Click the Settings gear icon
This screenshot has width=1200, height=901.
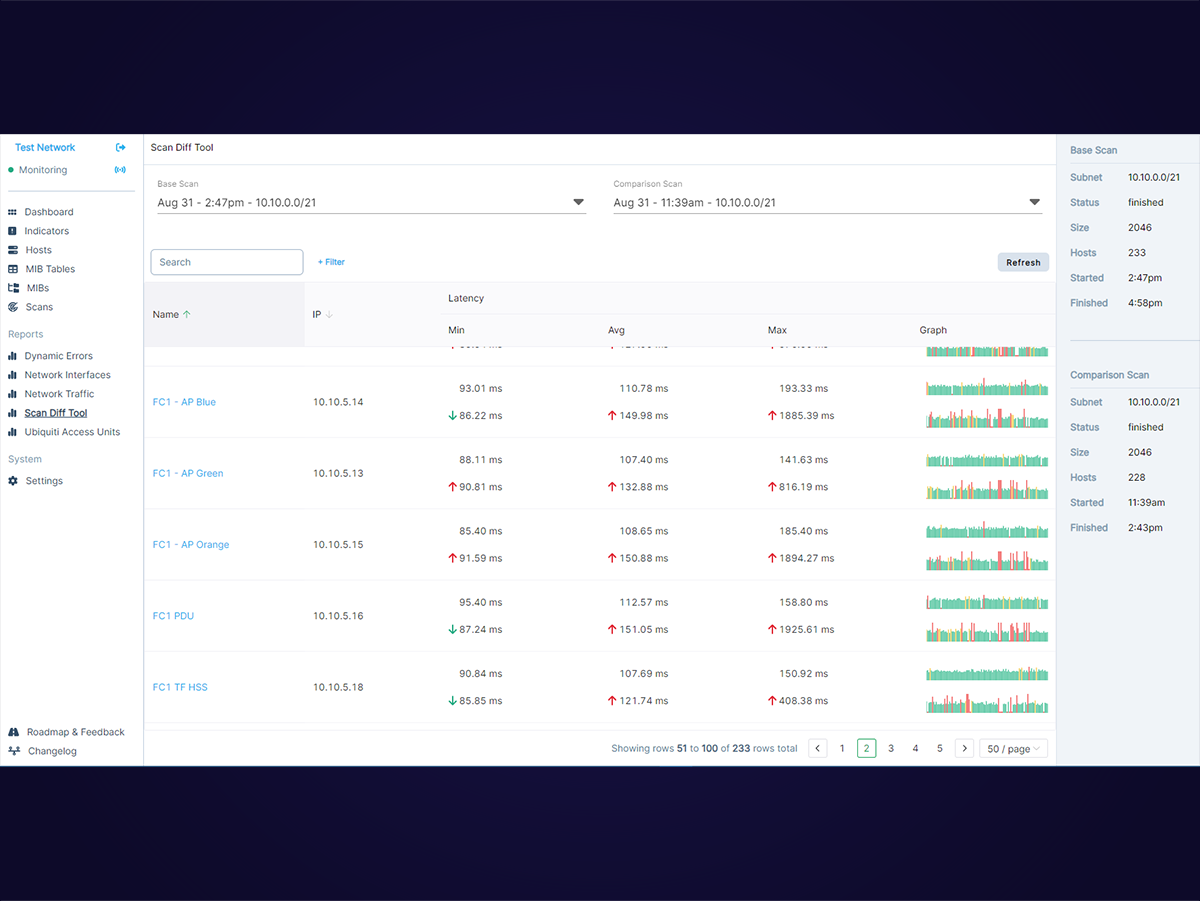click(13, 481)
